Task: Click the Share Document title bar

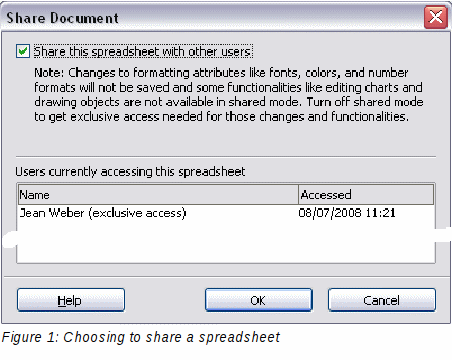Action: (213, 17)
